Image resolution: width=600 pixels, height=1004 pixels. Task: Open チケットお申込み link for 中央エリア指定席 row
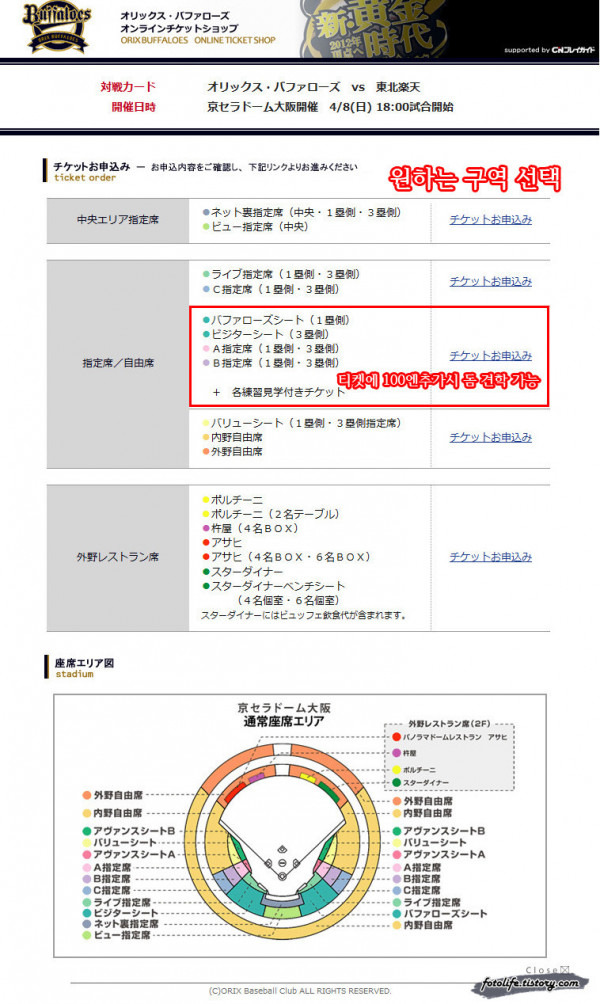491,220
